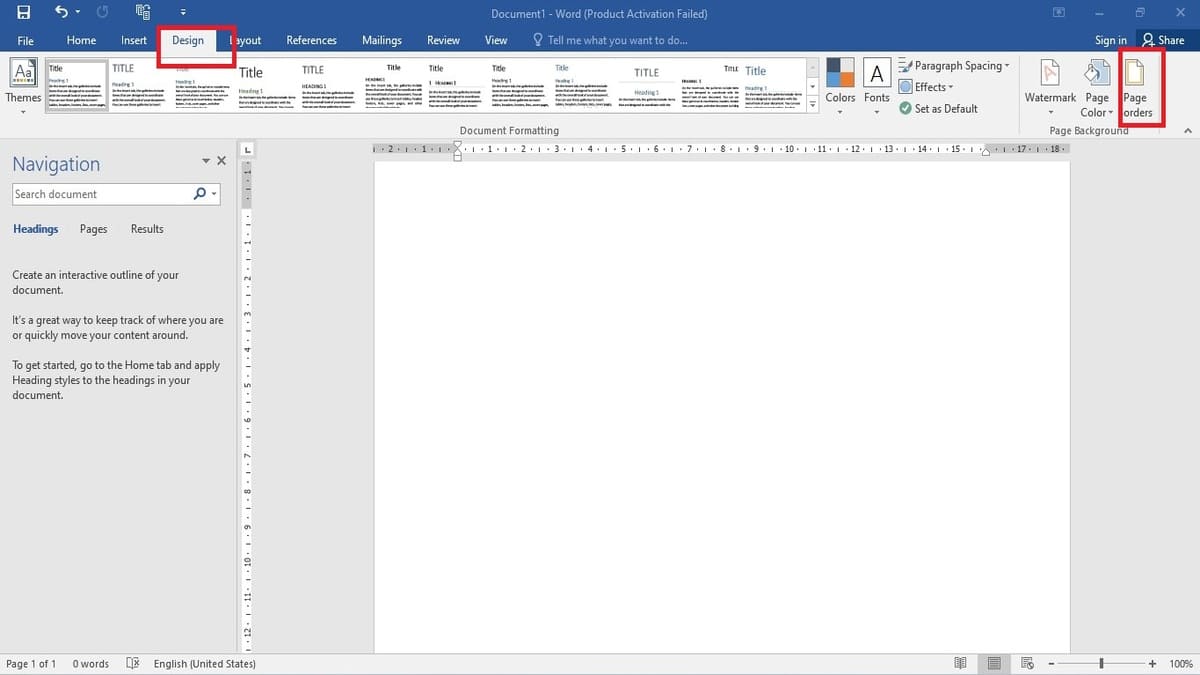Open the Themes gallery button

pos(23,86)
